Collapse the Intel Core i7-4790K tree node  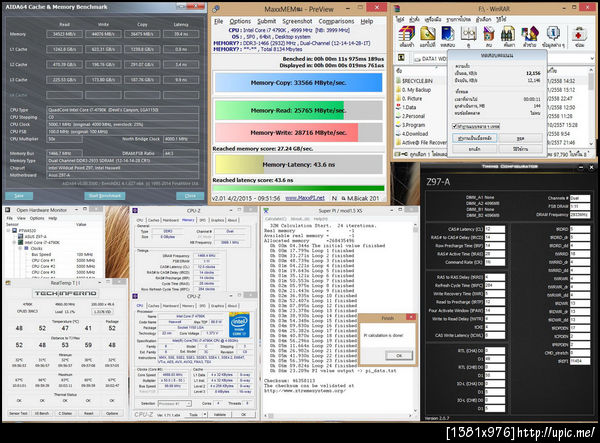(x=14, y=240)
